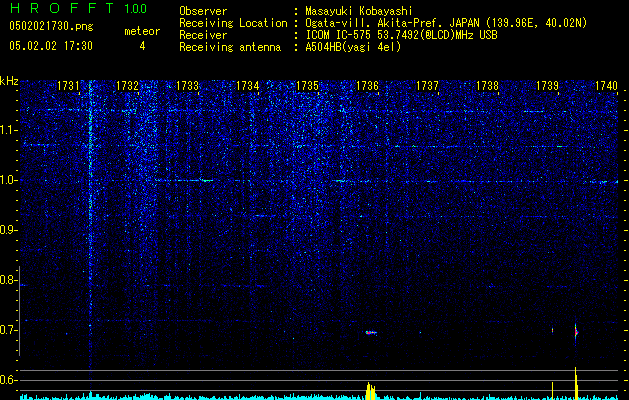Click the kHz axis unit label
The height and width of the screenshot is (400, 629).
9,81
